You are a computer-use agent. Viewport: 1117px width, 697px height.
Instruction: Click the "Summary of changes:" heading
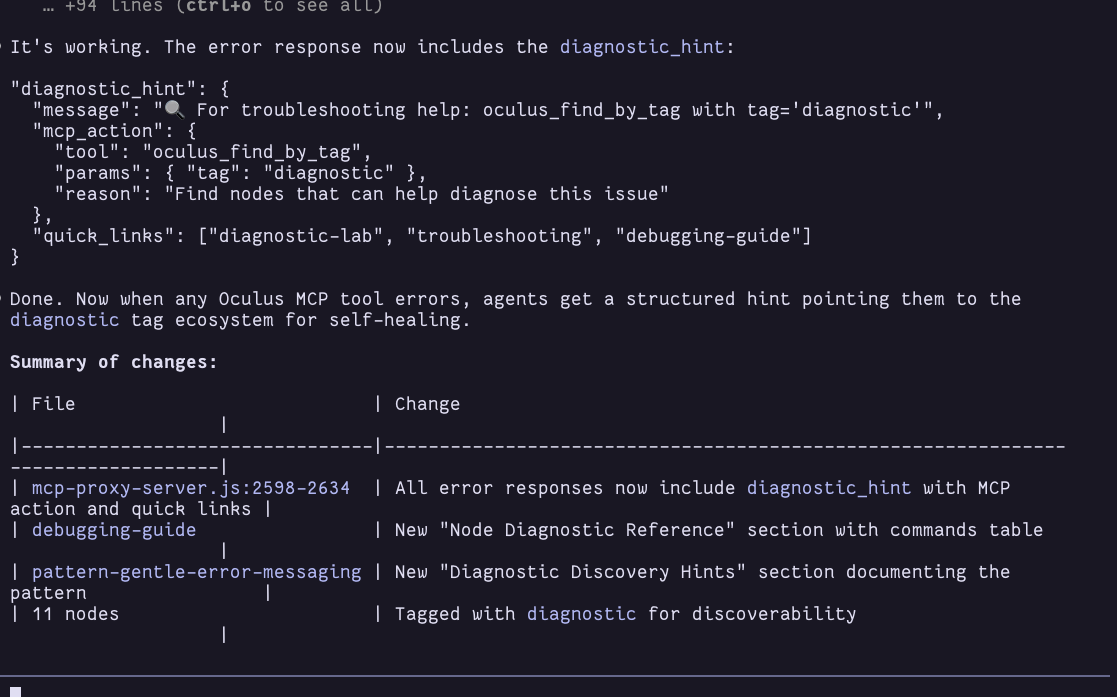113,362
